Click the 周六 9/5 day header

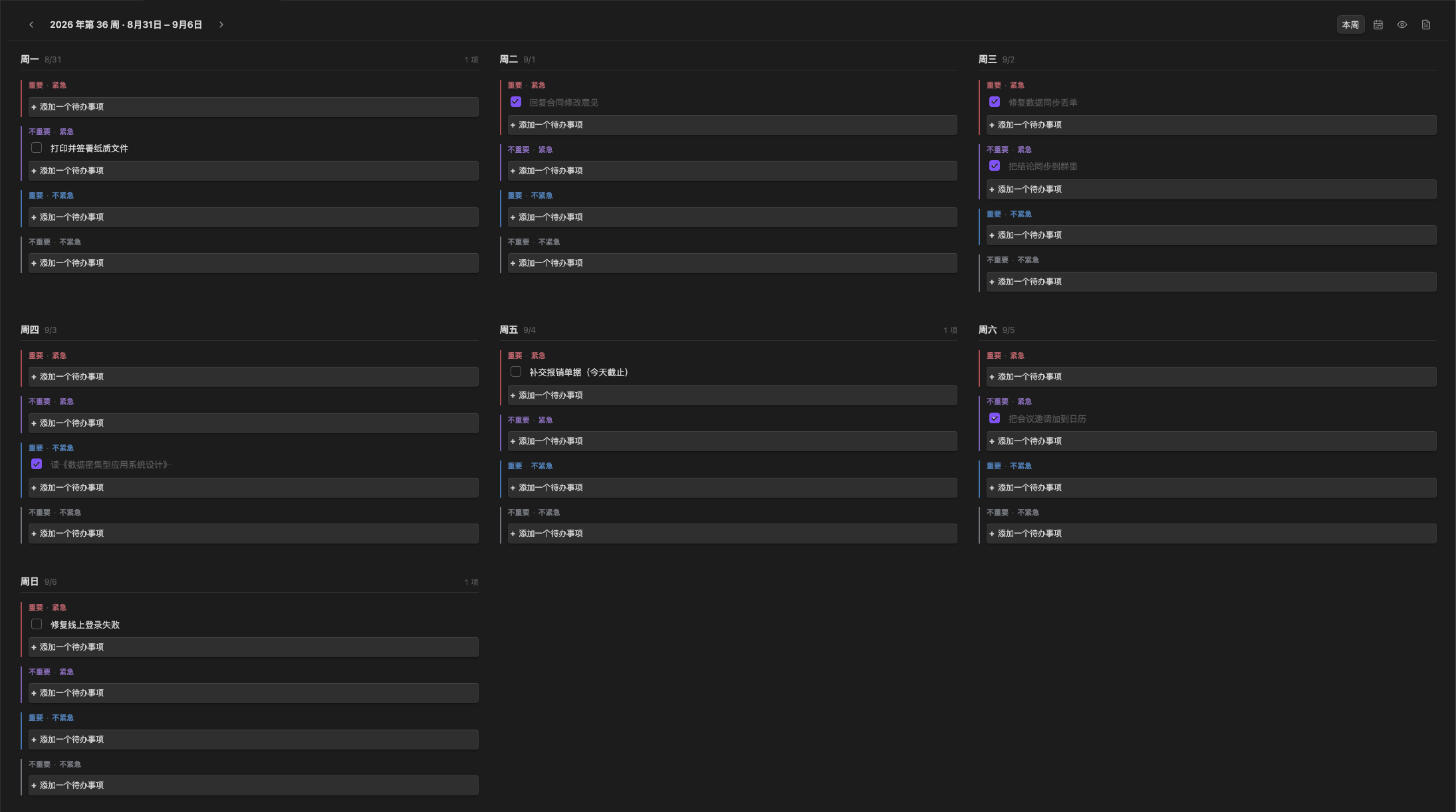coord(997,330)
